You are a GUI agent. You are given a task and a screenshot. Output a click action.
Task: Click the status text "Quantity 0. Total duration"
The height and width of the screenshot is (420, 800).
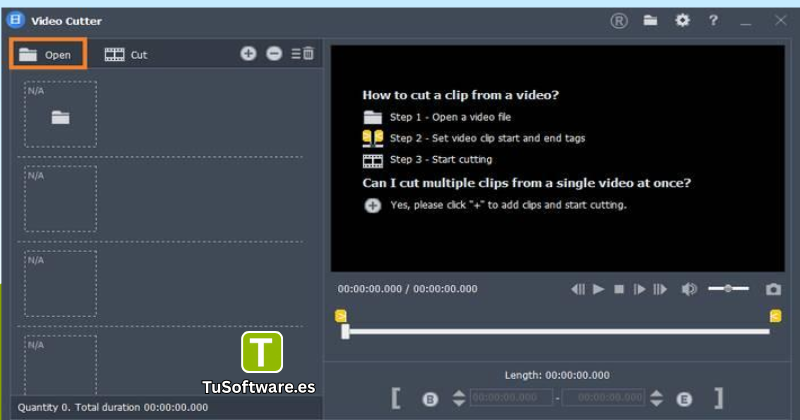pos(79,407)
